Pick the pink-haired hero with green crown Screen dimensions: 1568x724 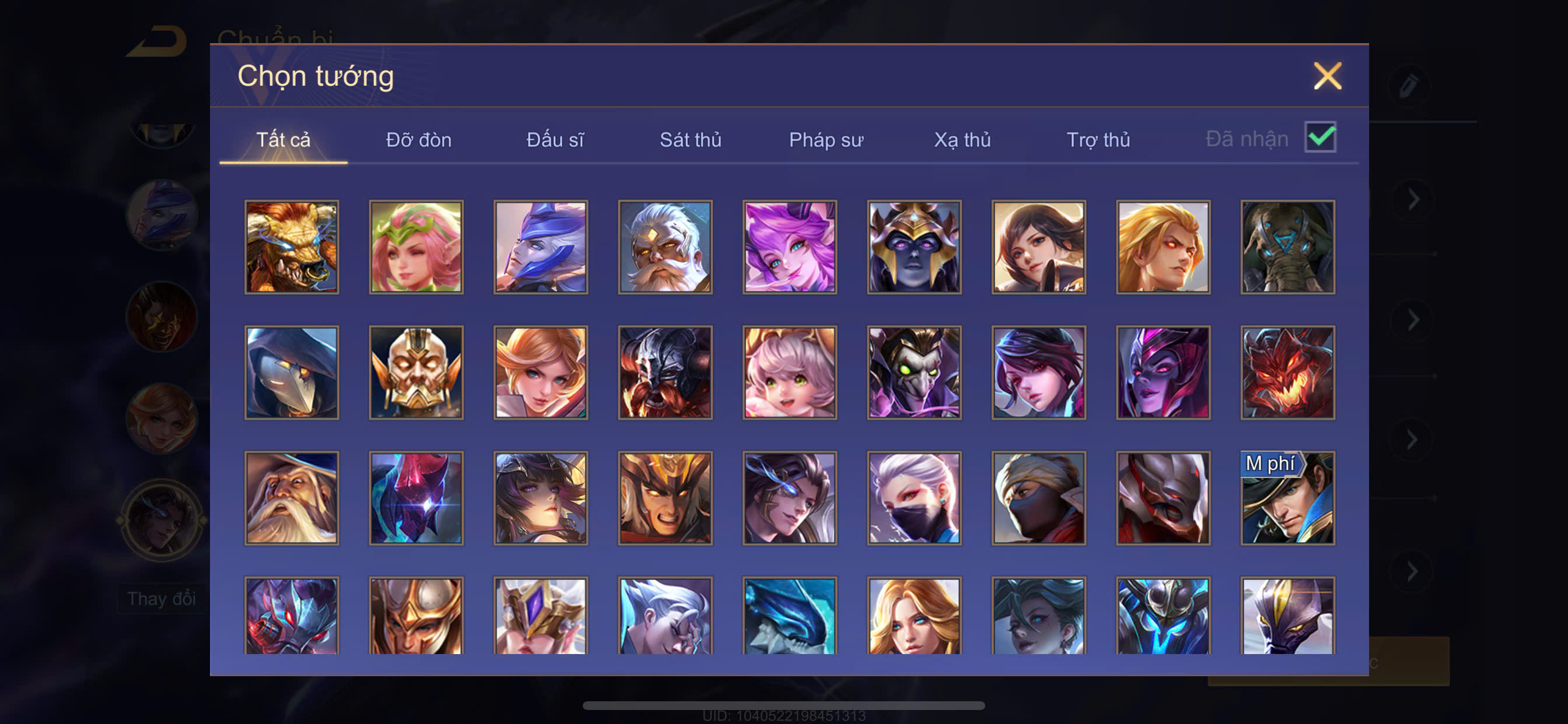(416, 247)
